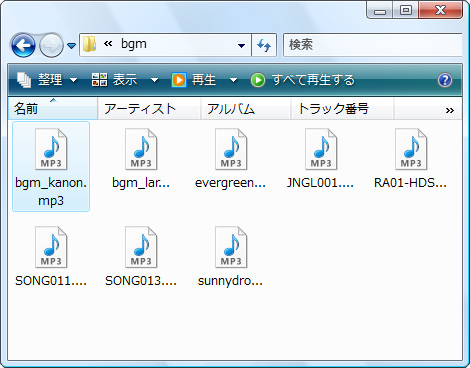The width and height of the screenshot is (470, 368).
Task: Click the folder icon in address bar
Action: tap(89, 44)
